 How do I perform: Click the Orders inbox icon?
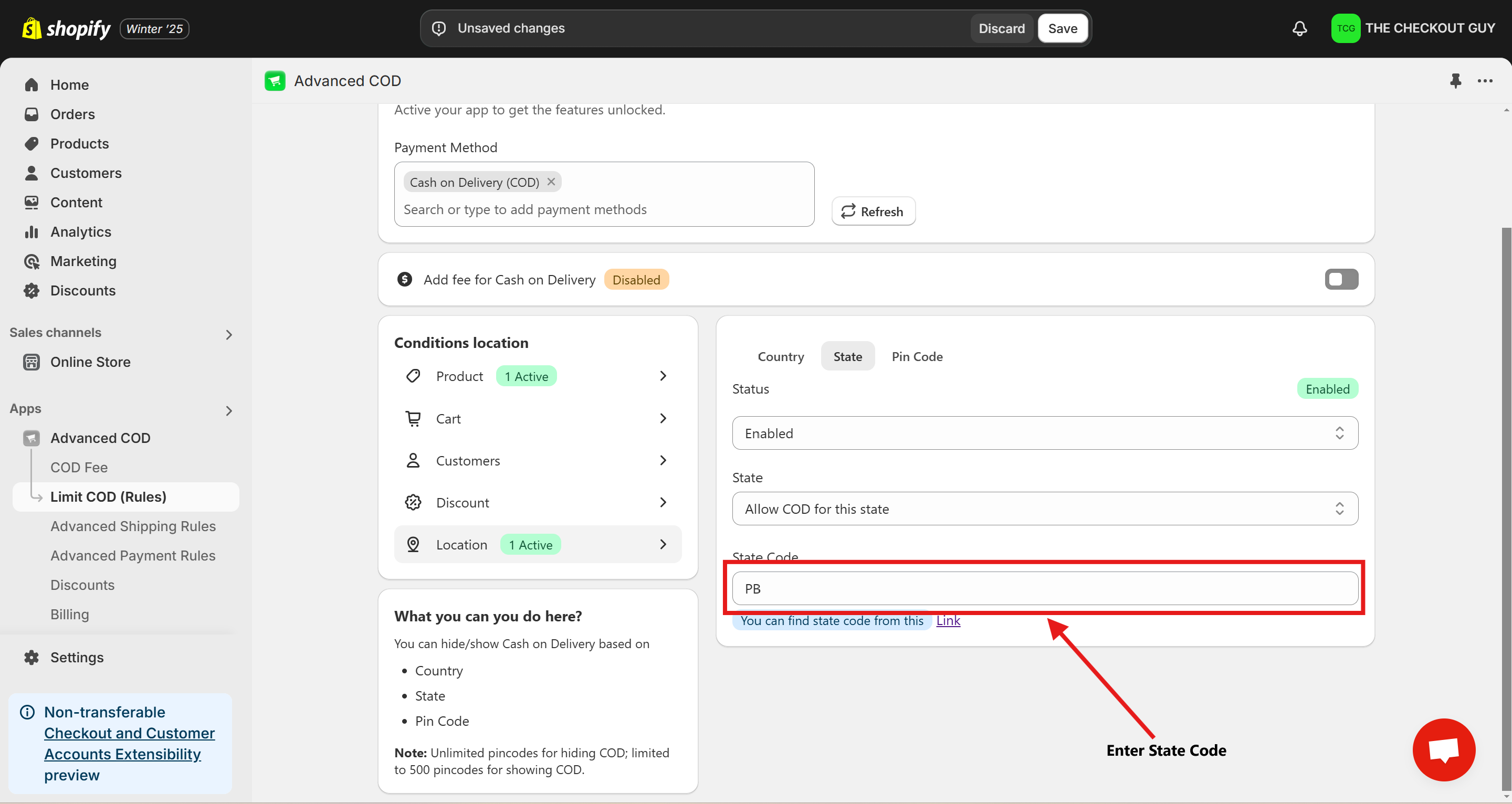point(31,114)
